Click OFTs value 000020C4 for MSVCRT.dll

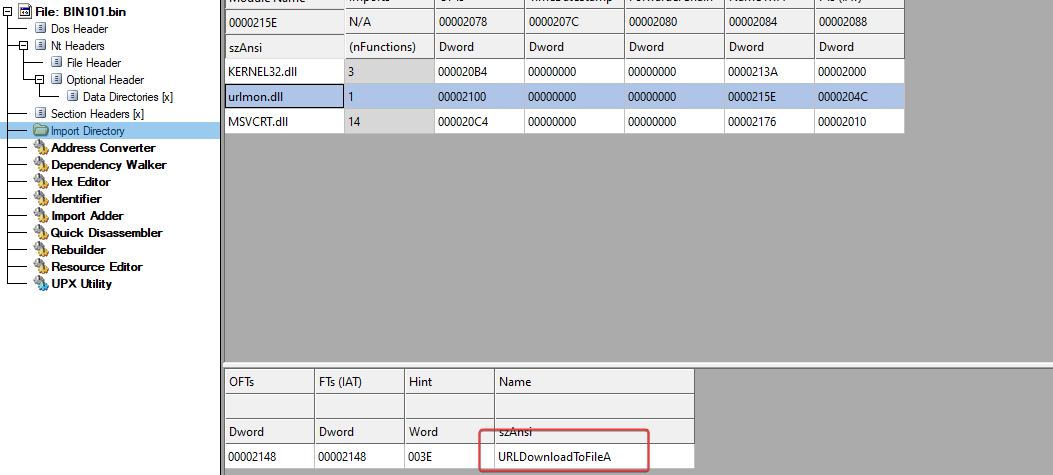coord(479,122)
